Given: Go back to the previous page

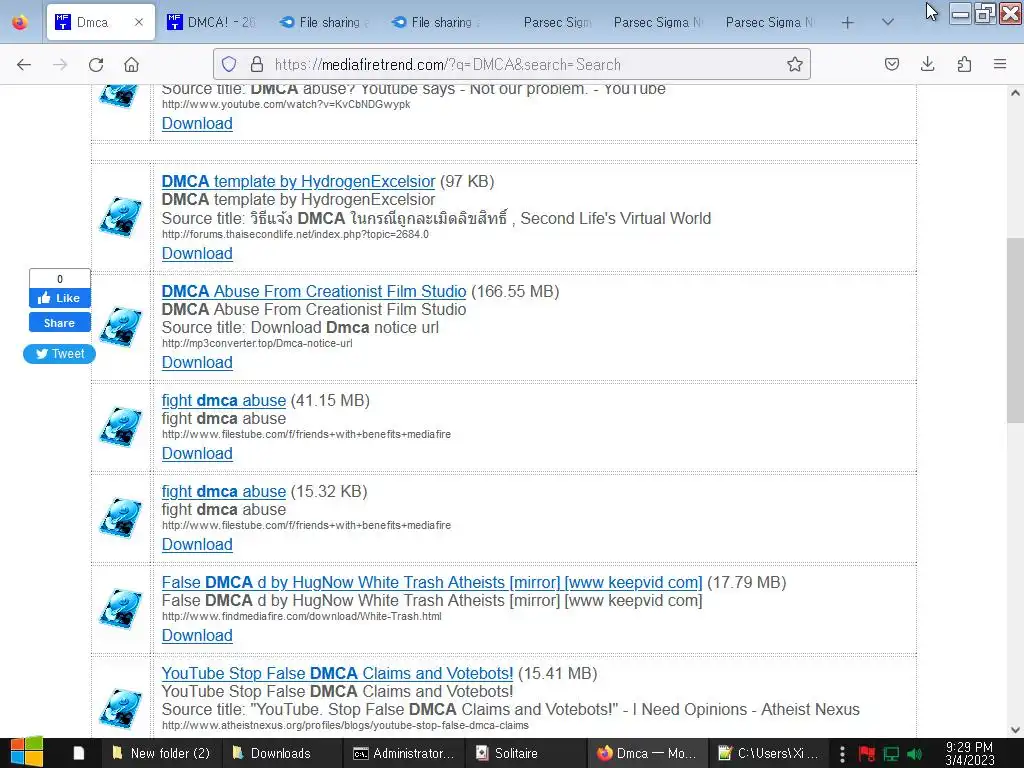Looking at the screenshot, I should 24,64.
